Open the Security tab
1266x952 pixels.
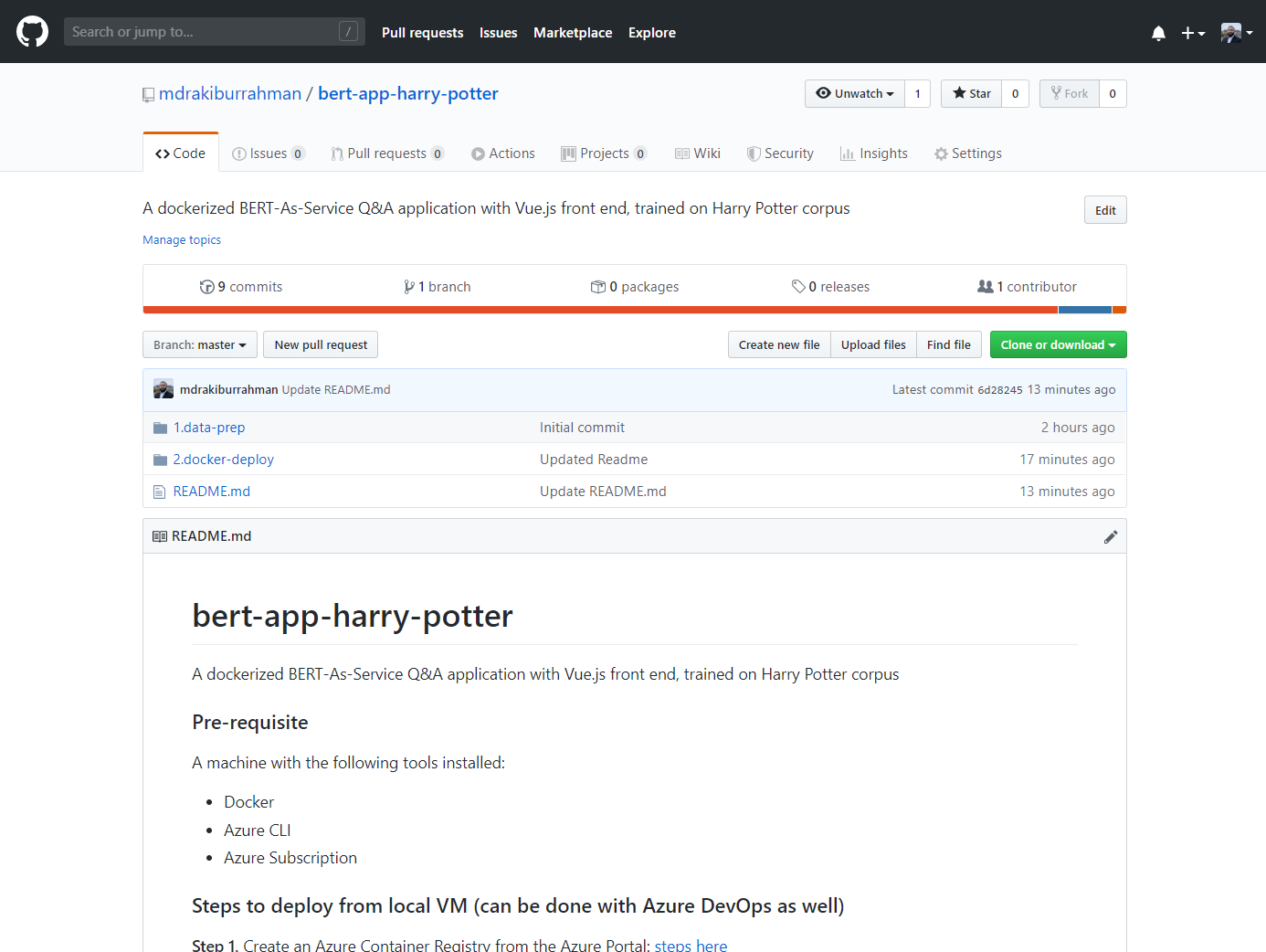click(780, 153)
